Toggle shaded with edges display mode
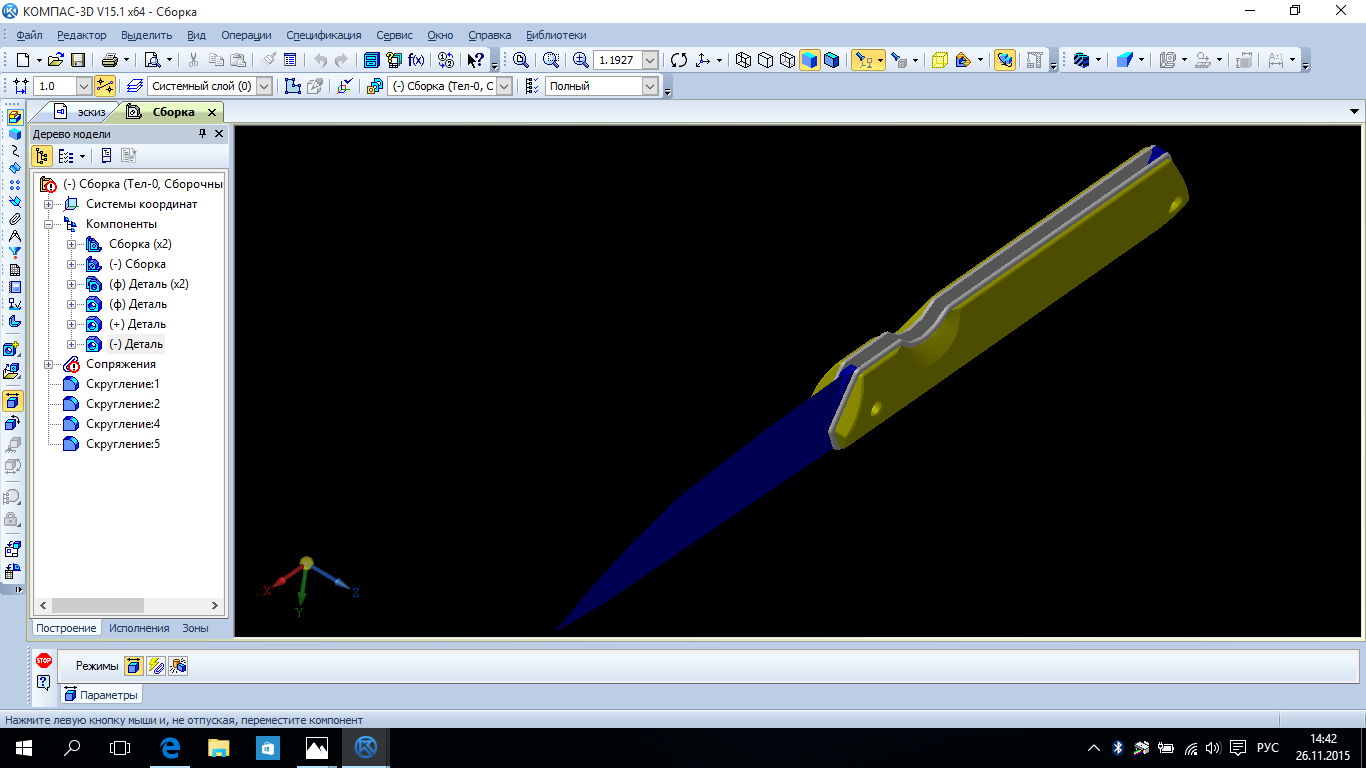Screen dimensions: 1366x768 (831, 60)
